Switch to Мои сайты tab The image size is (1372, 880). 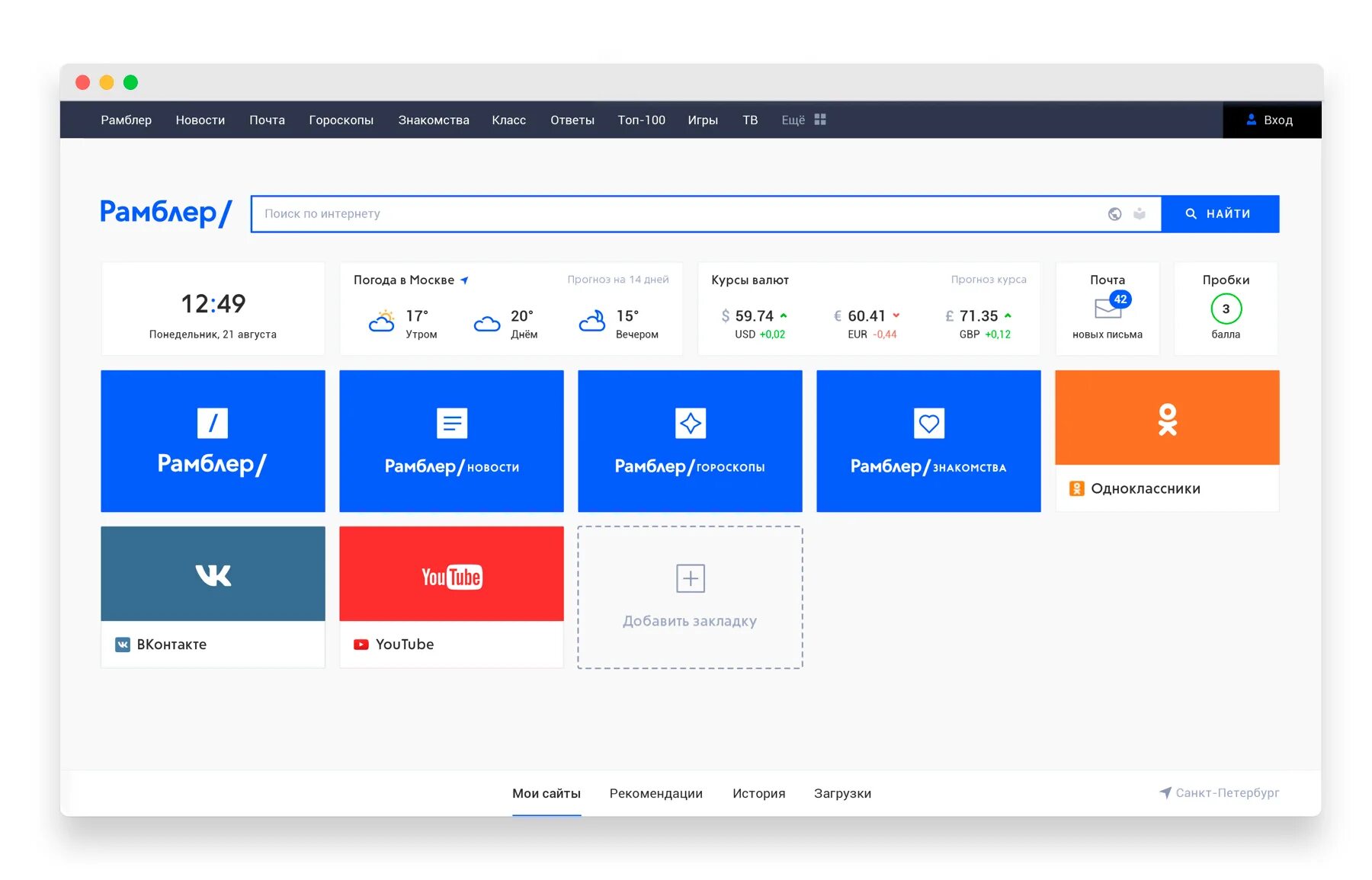click(547, 793)
